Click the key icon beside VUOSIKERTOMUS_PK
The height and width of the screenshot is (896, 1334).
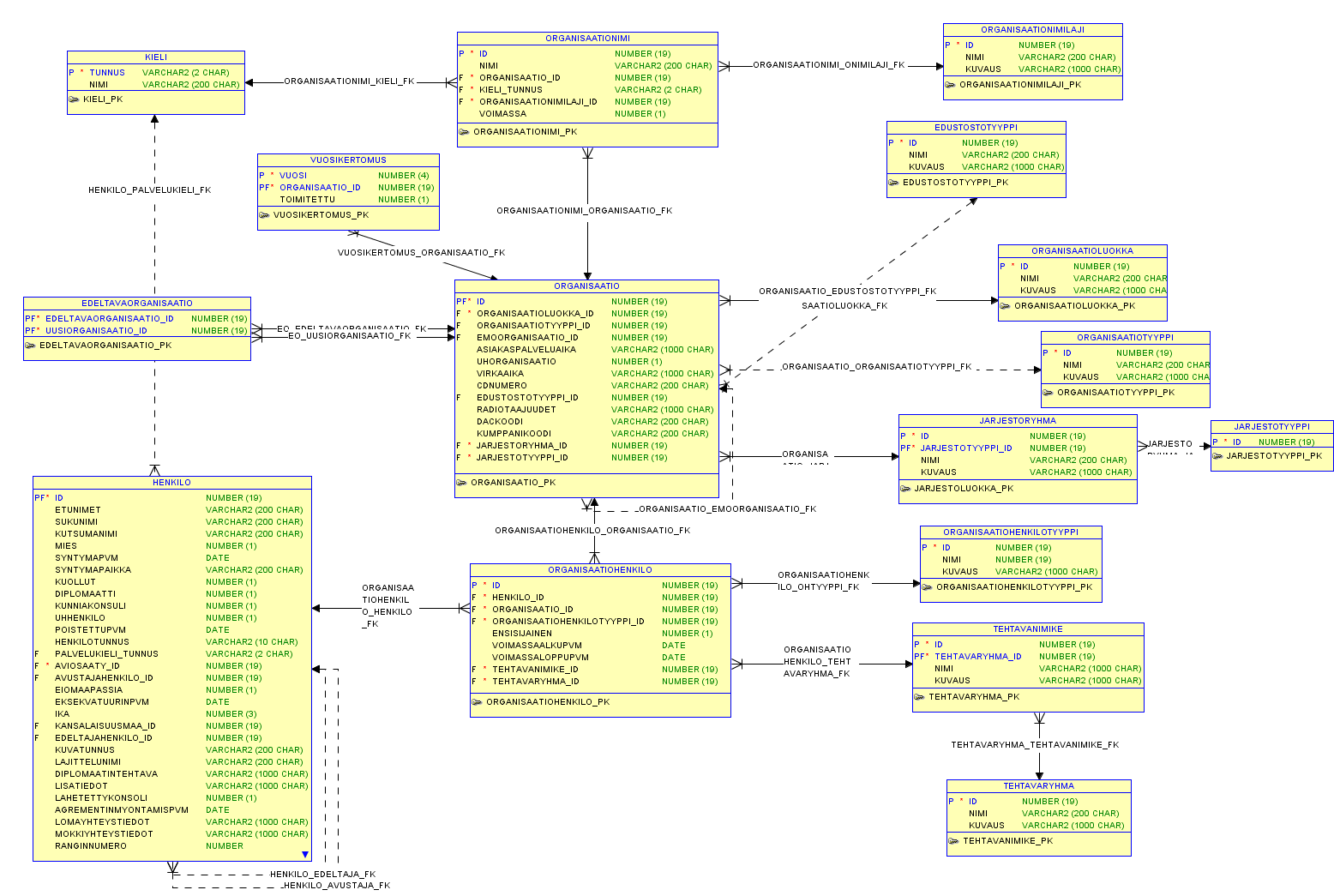tap(264, 215)
